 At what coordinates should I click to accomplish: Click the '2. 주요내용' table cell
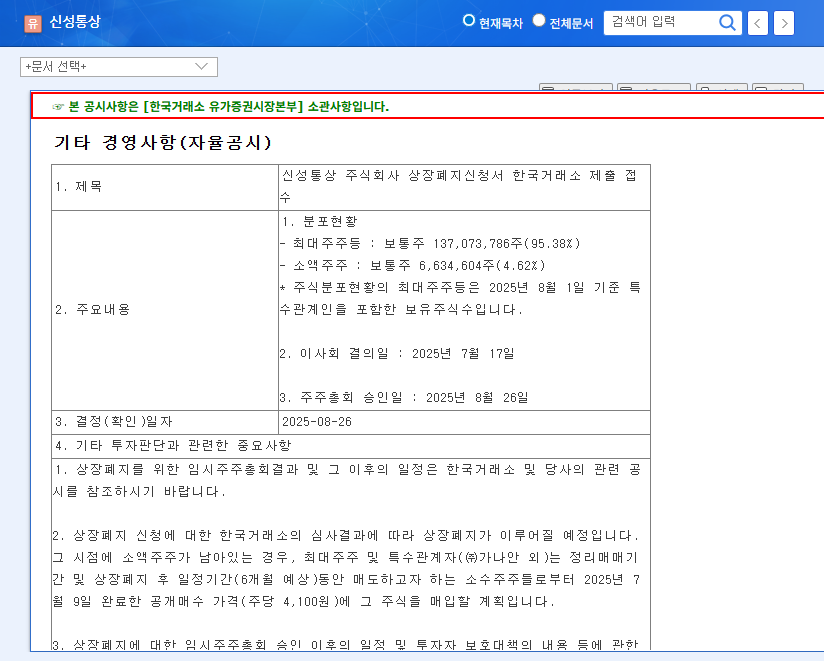tap(165, 310)
